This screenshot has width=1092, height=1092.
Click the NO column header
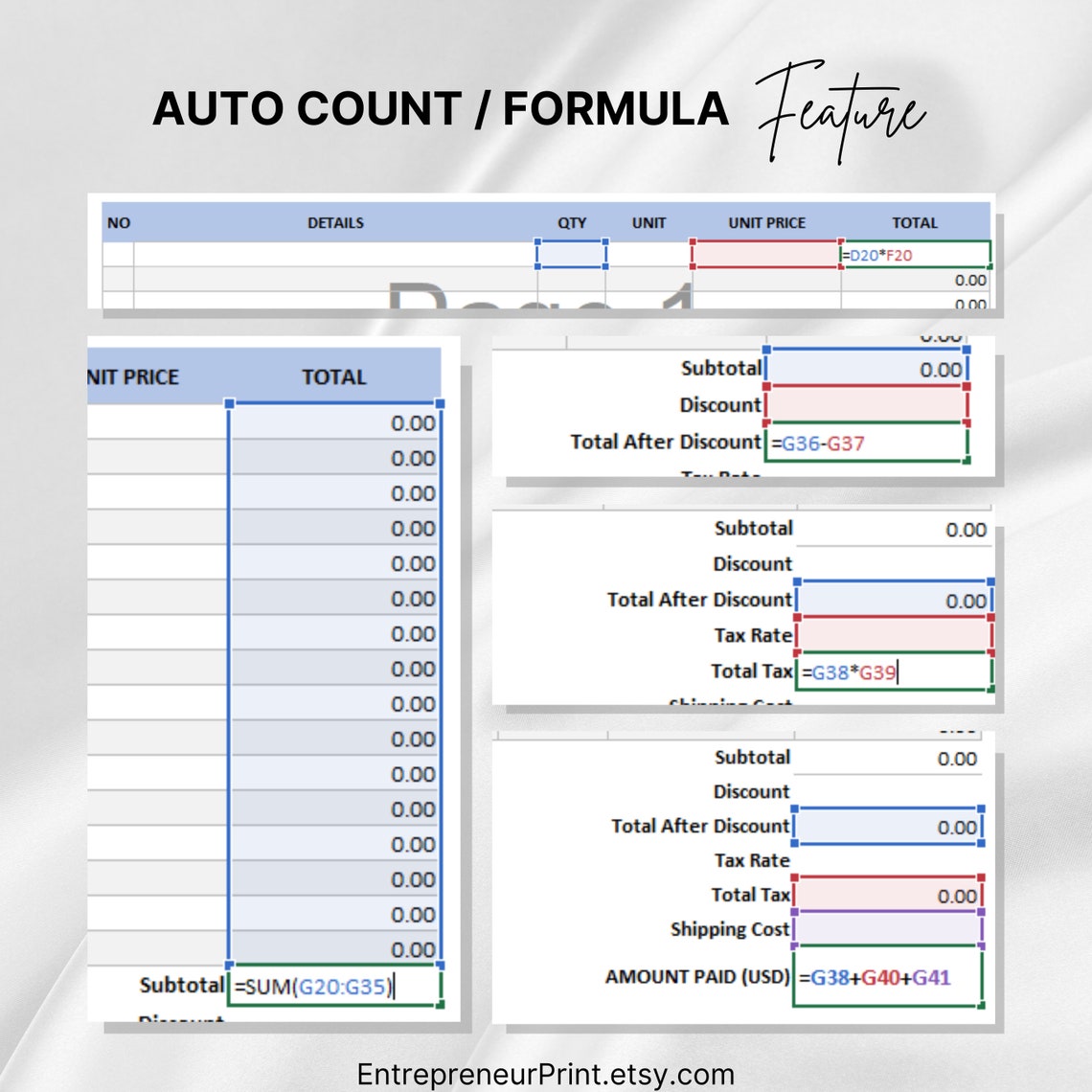120,222
